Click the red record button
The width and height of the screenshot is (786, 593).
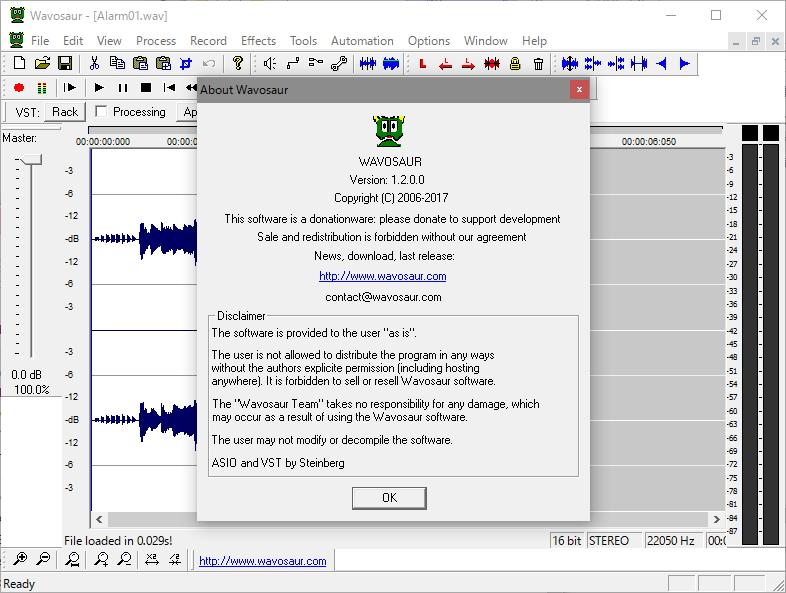click(x=19, y=88)
